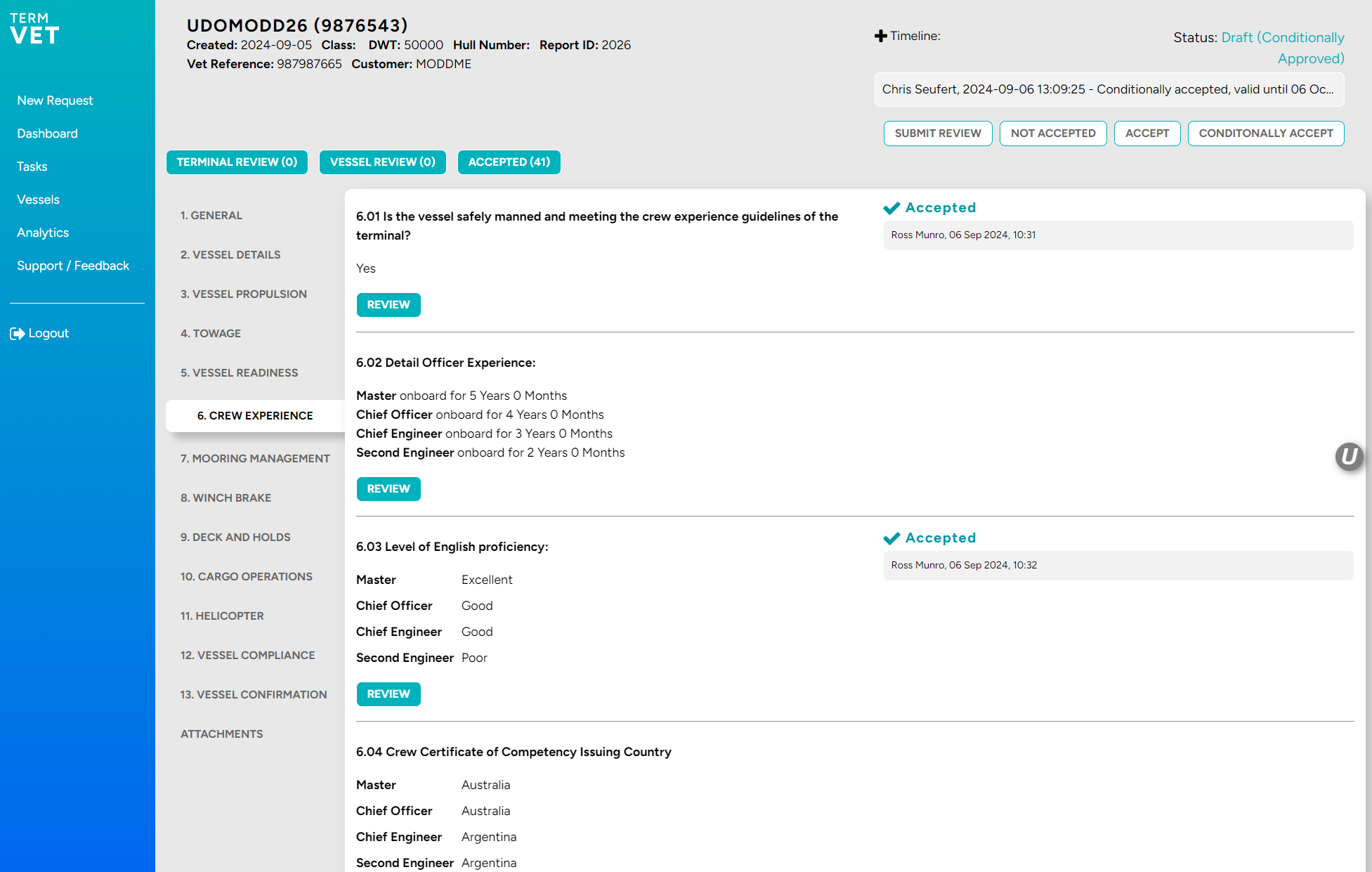The height and width of the screenshot is (872, 1372).
Task: Click REVIEW for question 6.02 Officer Experience
Action: tap(388, 489)
